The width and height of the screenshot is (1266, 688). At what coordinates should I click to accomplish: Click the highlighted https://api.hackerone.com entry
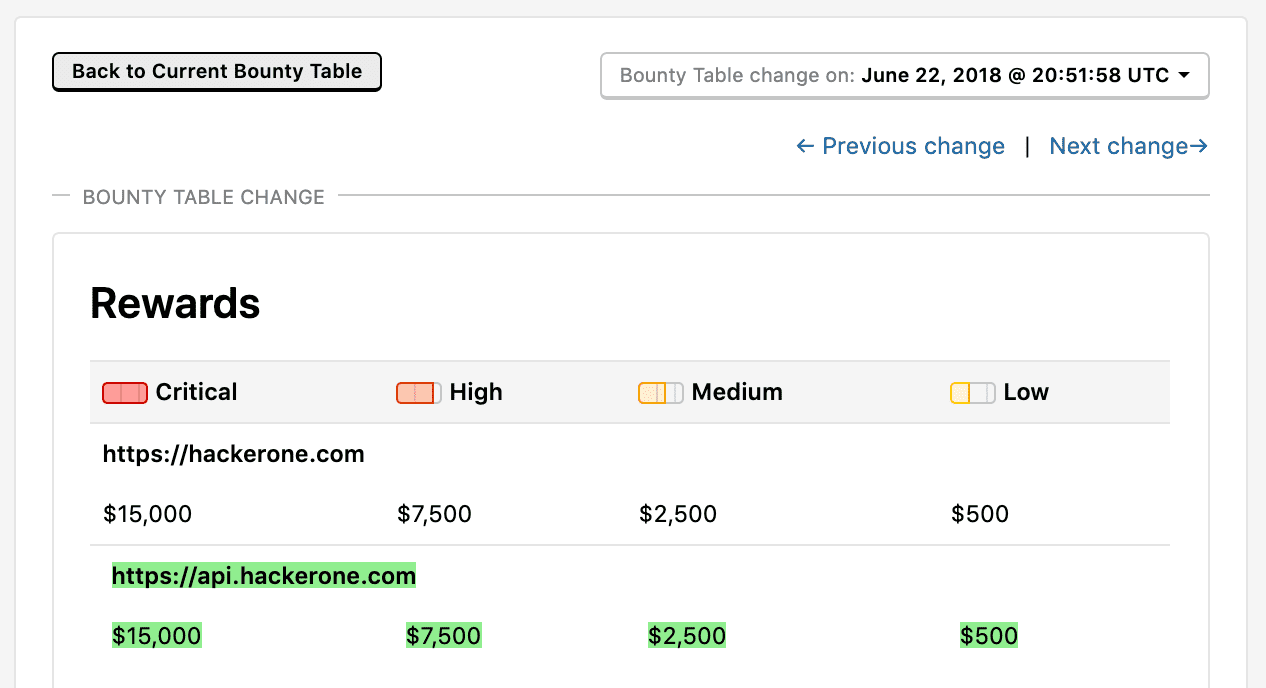point(264,576)
